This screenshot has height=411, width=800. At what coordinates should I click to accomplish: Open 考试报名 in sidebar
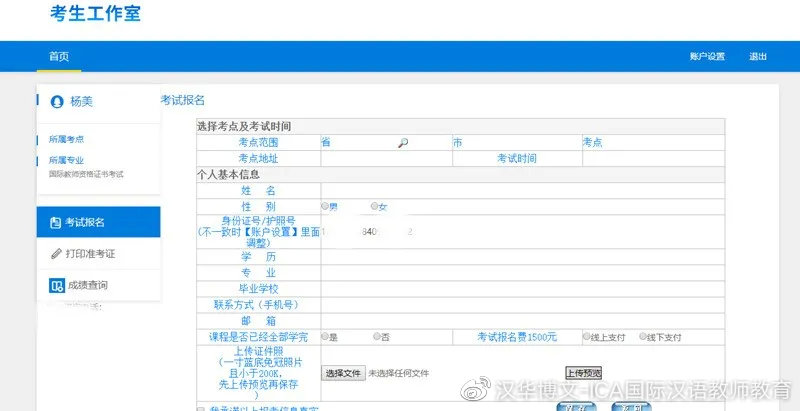pyautogui.click(x=98, y=222)
